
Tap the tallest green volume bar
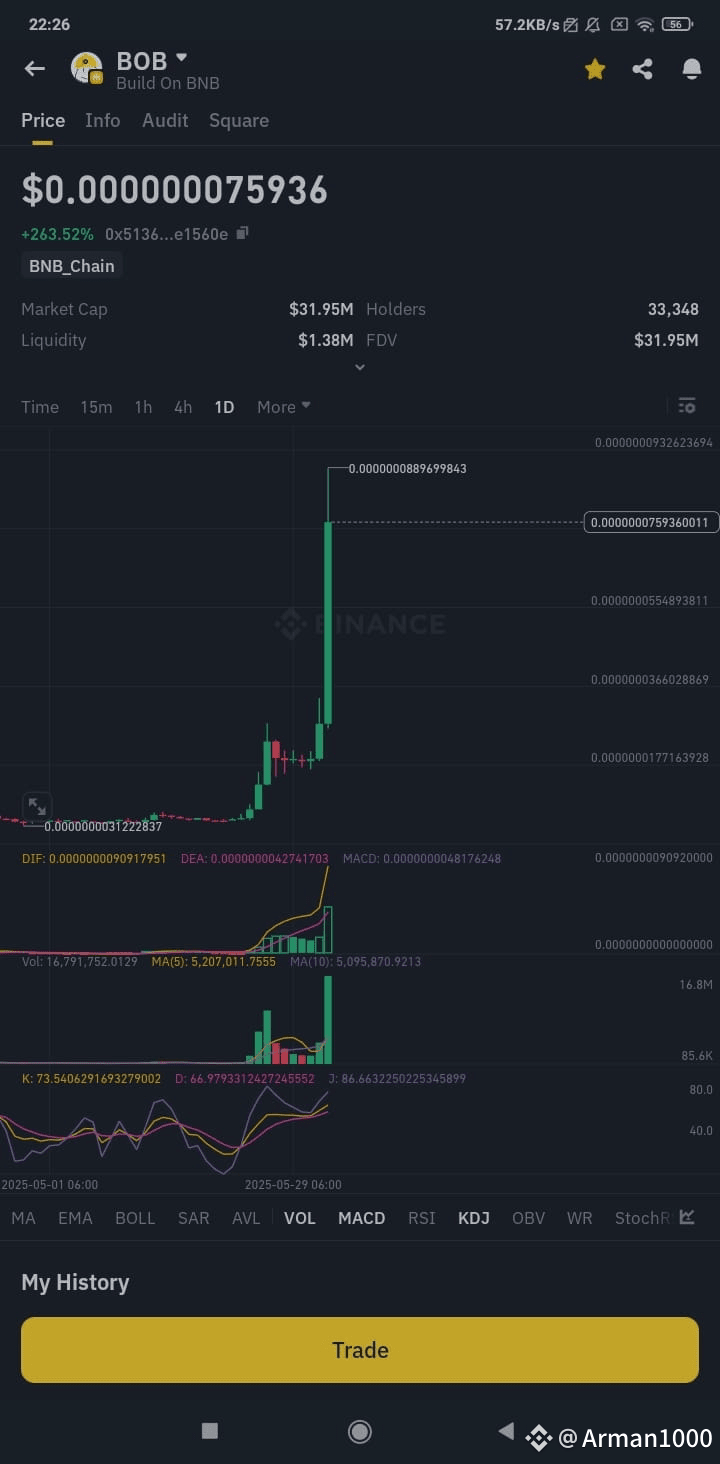(x=328, y=1020)
